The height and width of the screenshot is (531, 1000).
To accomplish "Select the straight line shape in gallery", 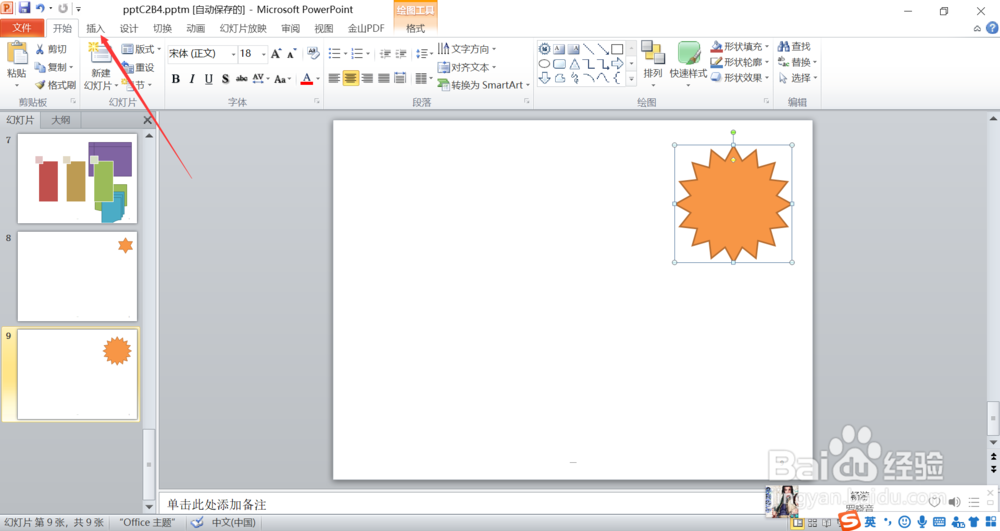I will click(588, 49).
